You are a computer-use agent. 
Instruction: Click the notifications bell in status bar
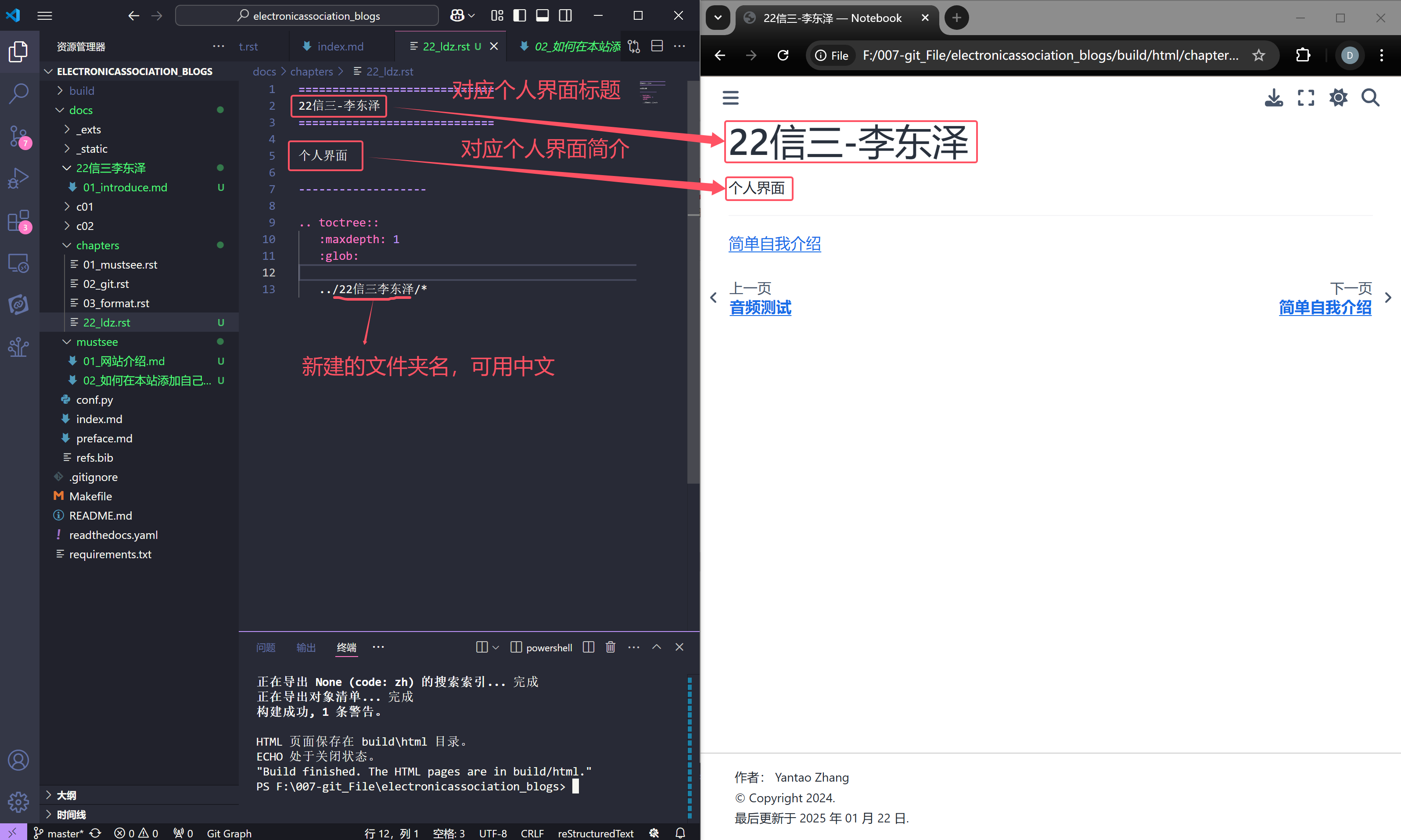[x=680, y=833]
